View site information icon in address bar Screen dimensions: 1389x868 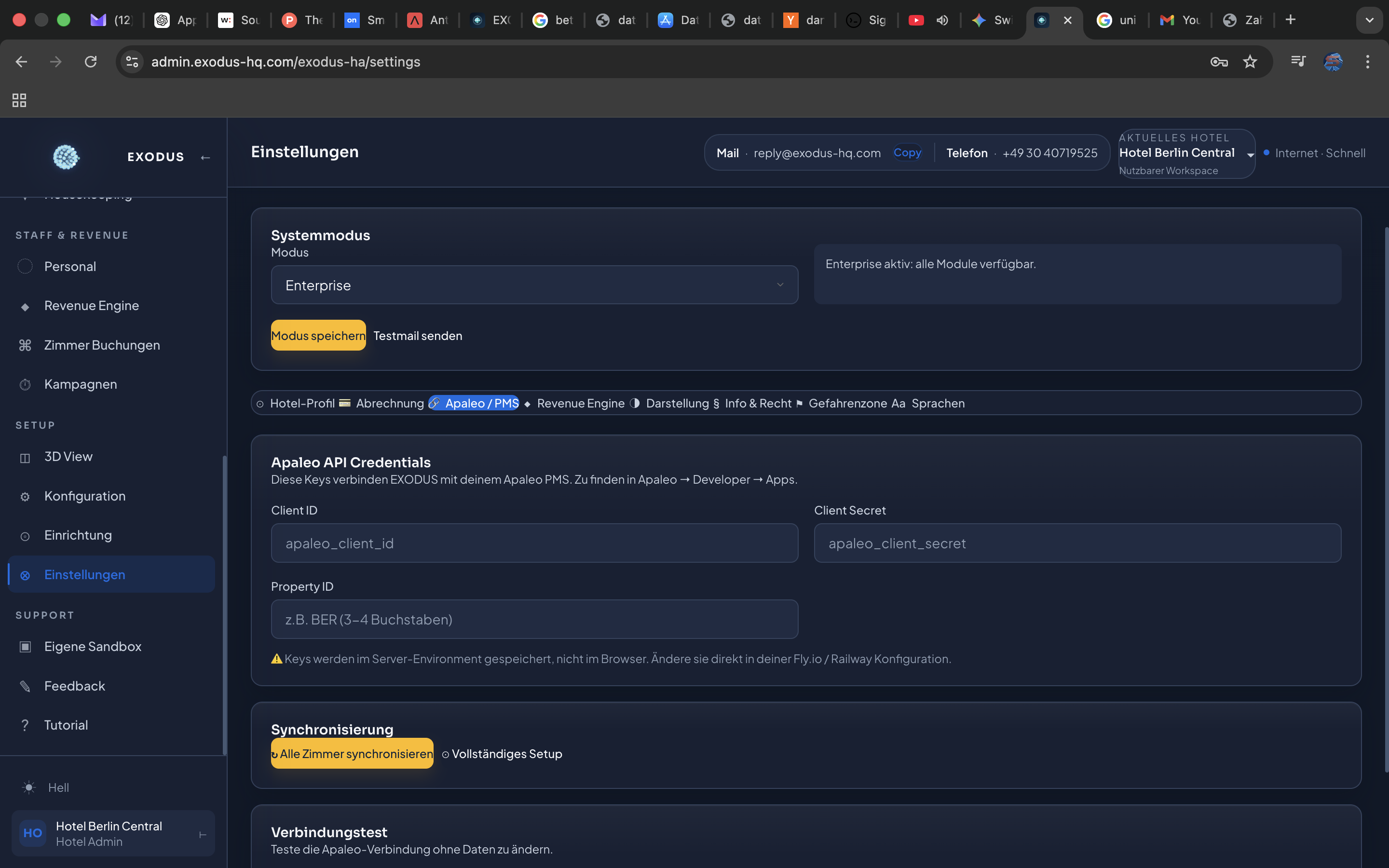point(132,61)
